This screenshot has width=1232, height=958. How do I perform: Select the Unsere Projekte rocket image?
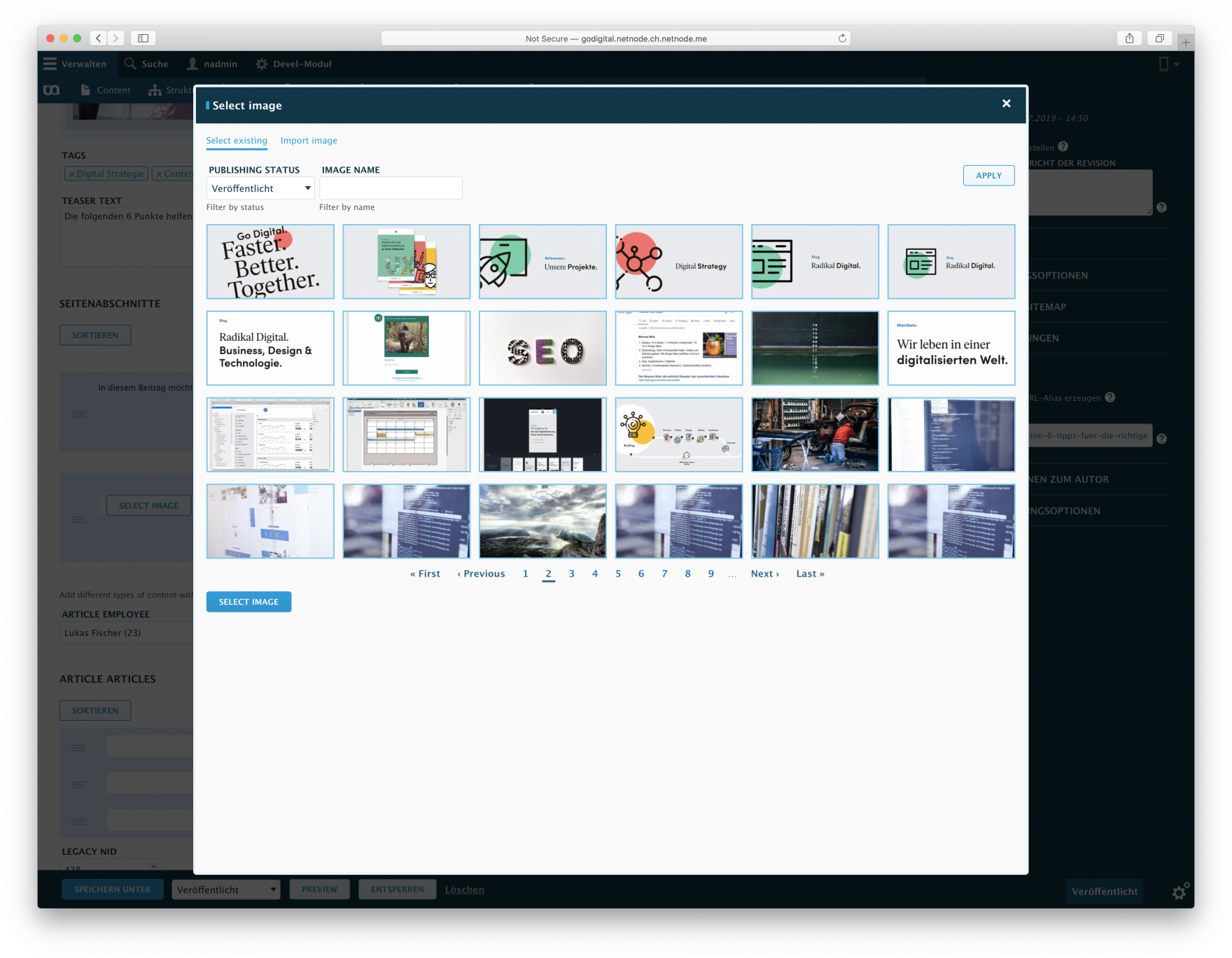tap(542, 262)
